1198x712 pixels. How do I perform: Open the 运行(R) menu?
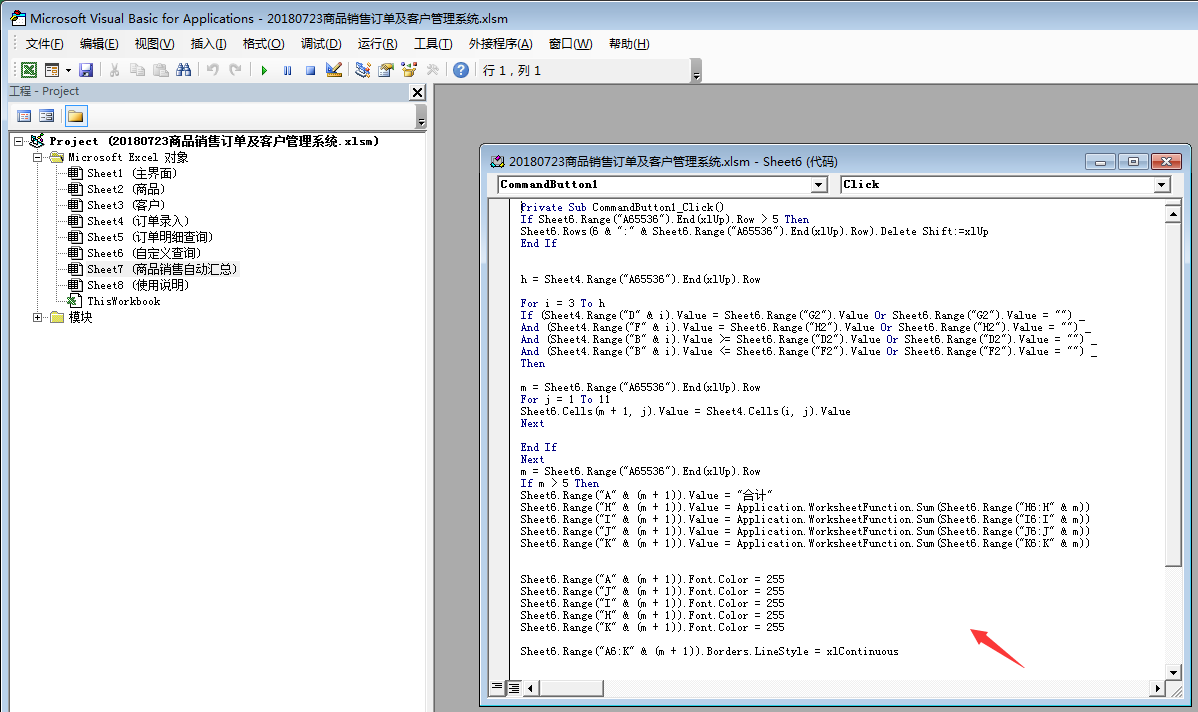pos(377,44)
